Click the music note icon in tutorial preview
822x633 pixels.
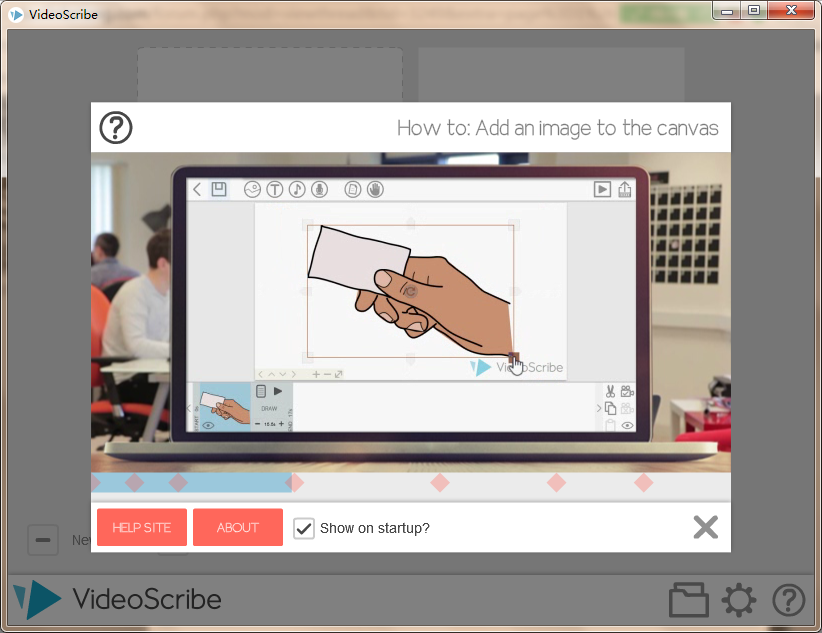pyautogui.click(x=297, y=189)
